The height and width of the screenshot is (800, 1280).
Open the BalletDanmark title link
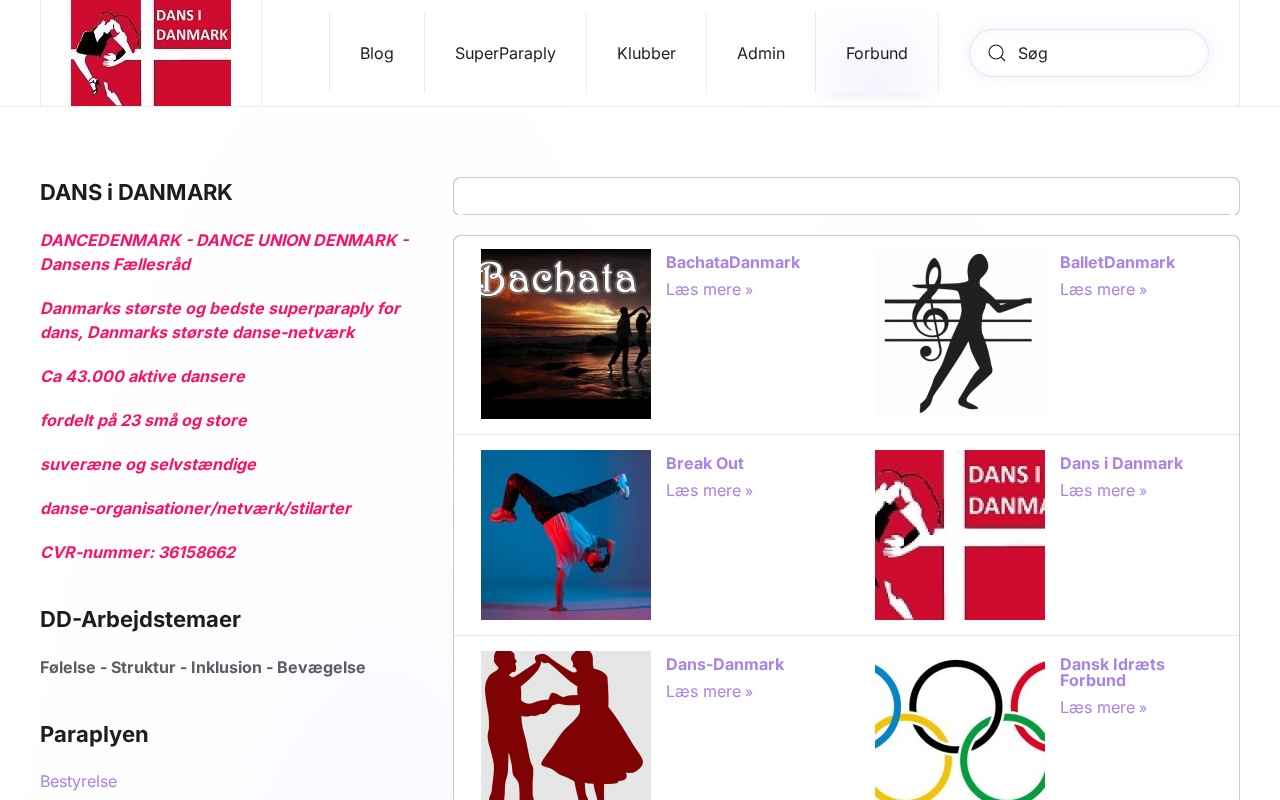pos(1117,262)
